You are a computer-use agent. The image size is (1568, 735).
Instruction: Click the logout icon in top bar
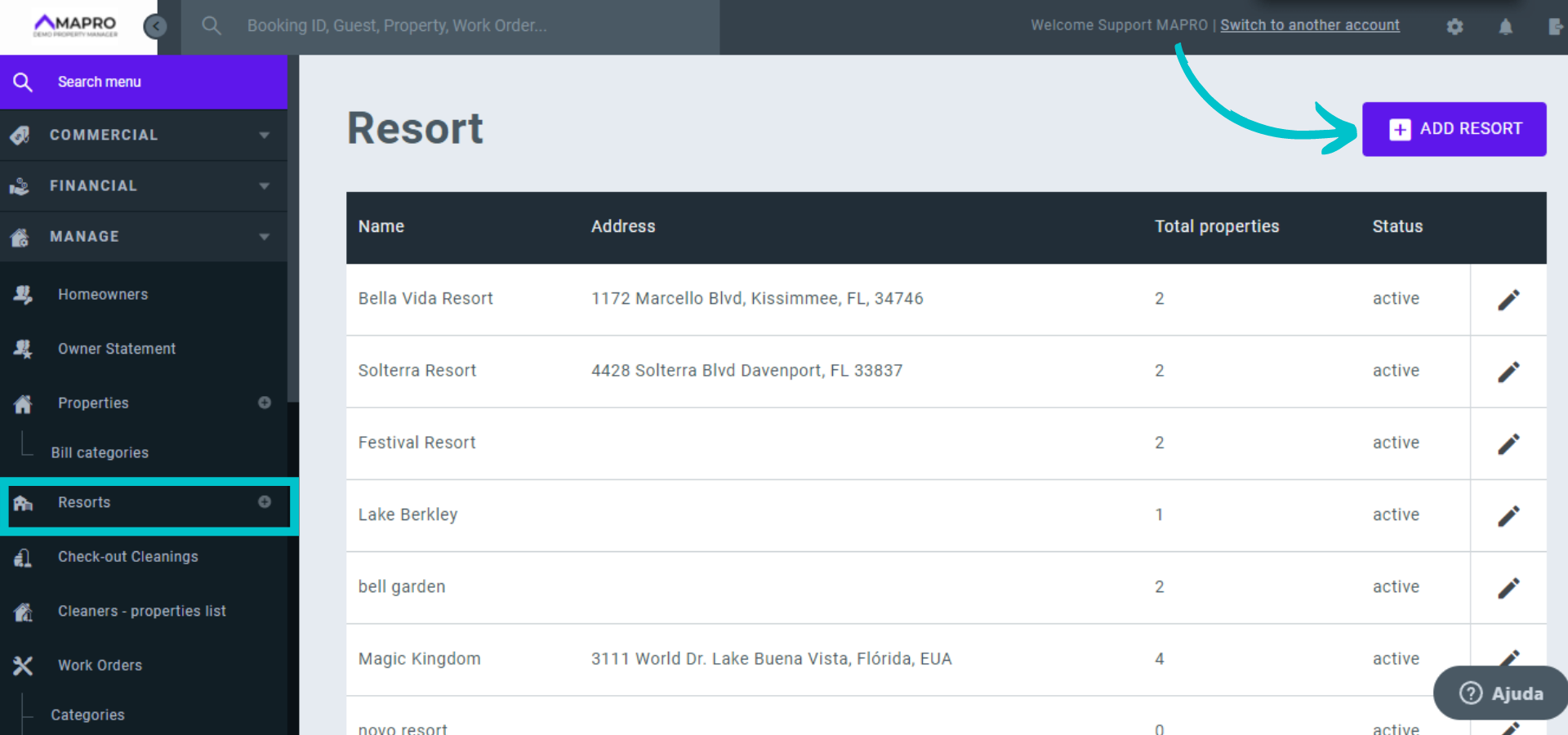pos(1555,27)
